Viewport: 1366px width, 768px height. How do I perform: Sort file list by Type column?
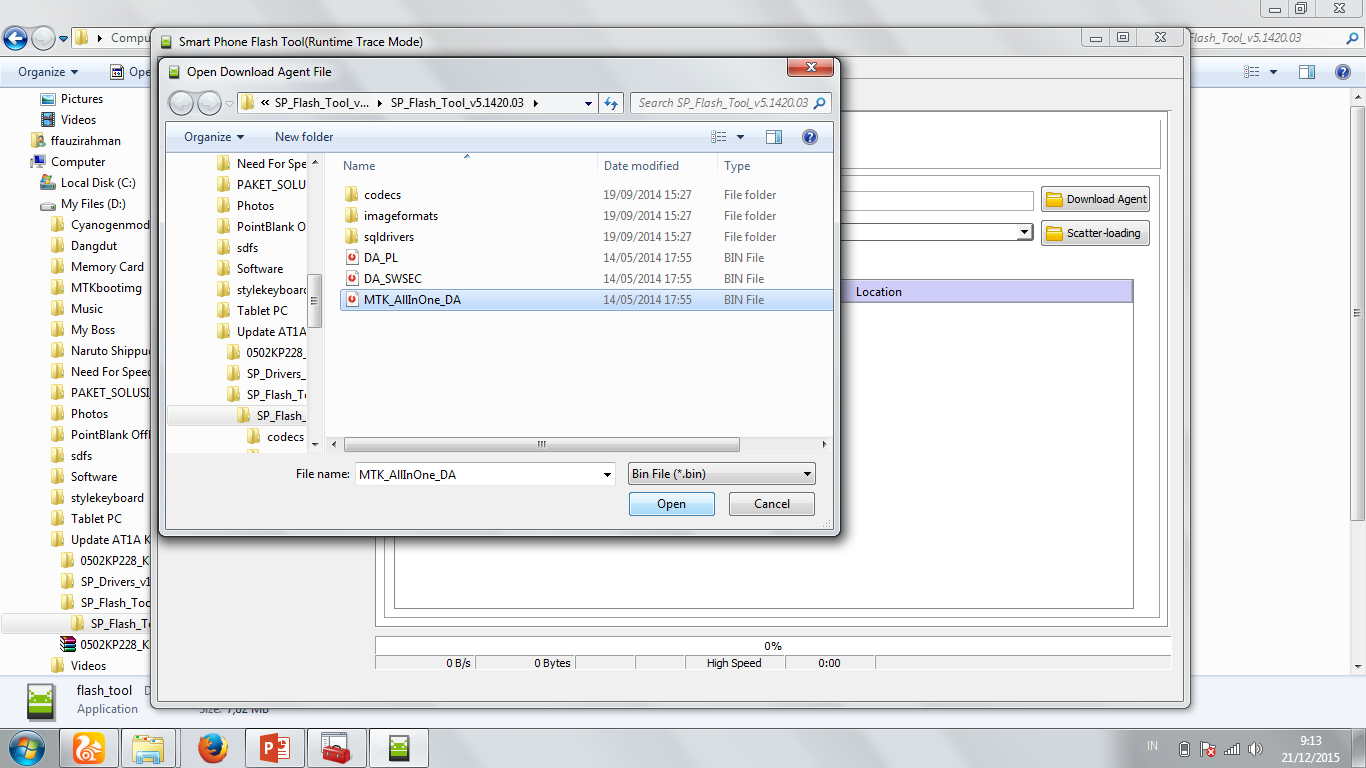[775, 166]
